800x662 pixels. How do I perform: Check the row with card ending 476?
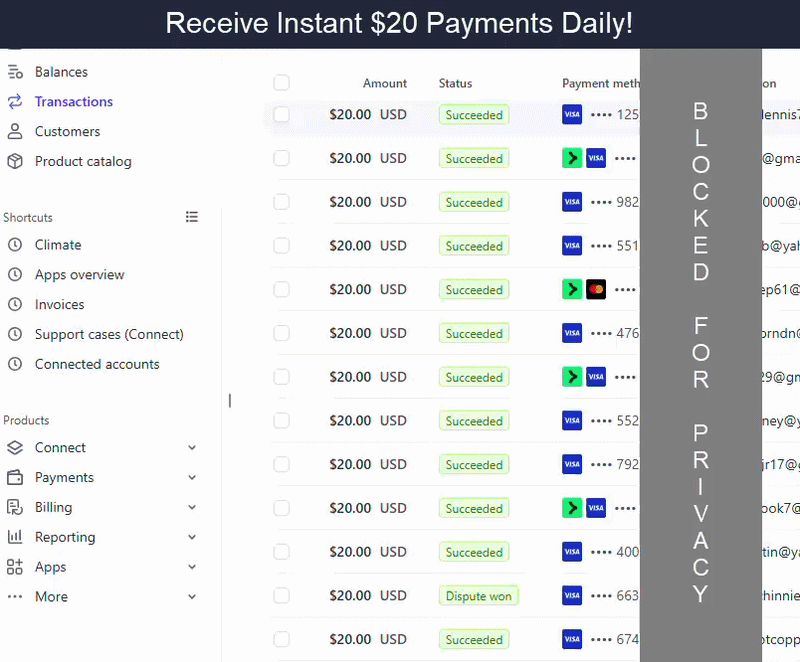pyautogui.click(x=282, y=334)
